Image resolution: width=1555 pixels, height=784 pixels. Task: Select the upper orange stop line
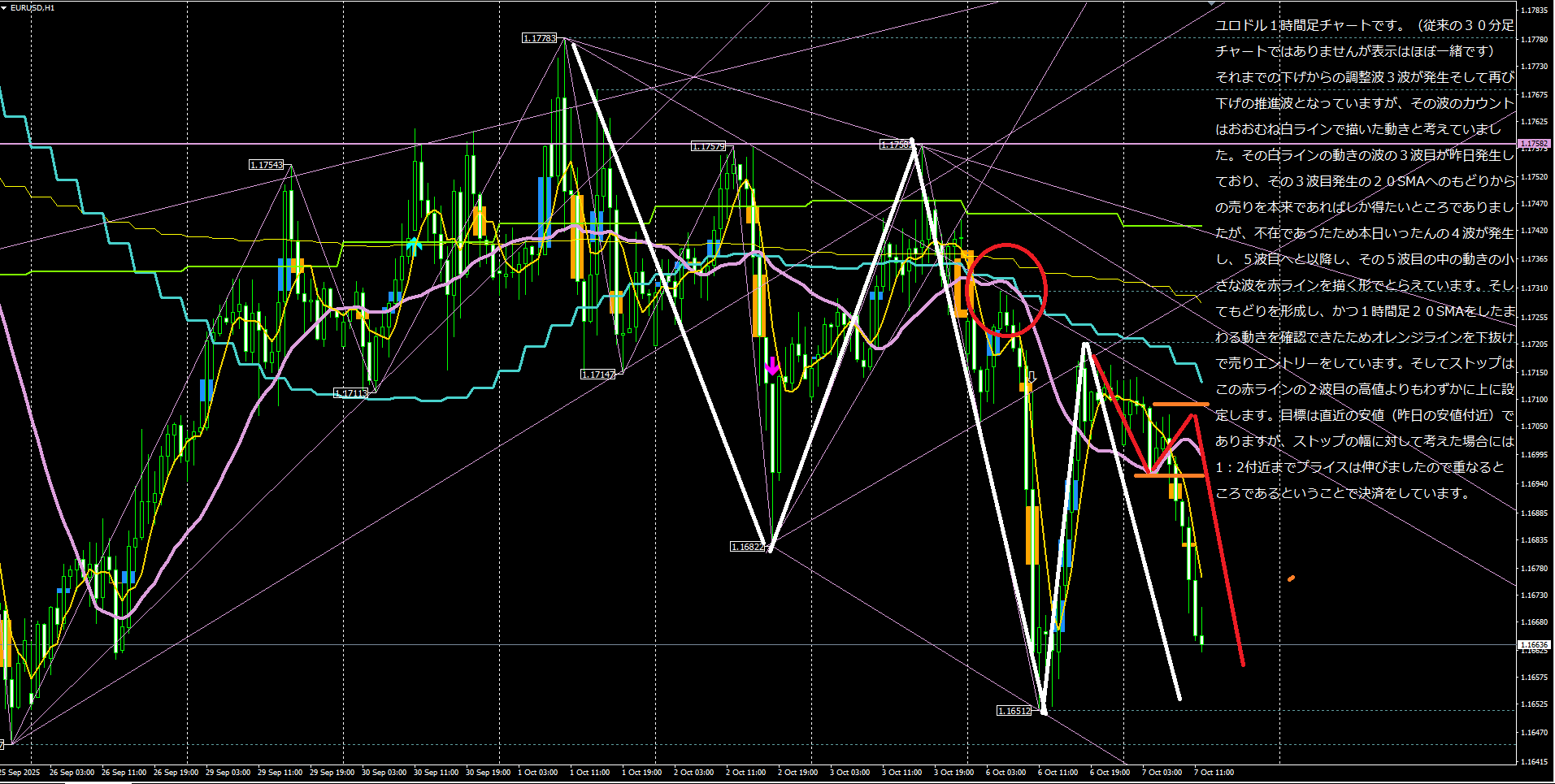(x=1180, y=404)
